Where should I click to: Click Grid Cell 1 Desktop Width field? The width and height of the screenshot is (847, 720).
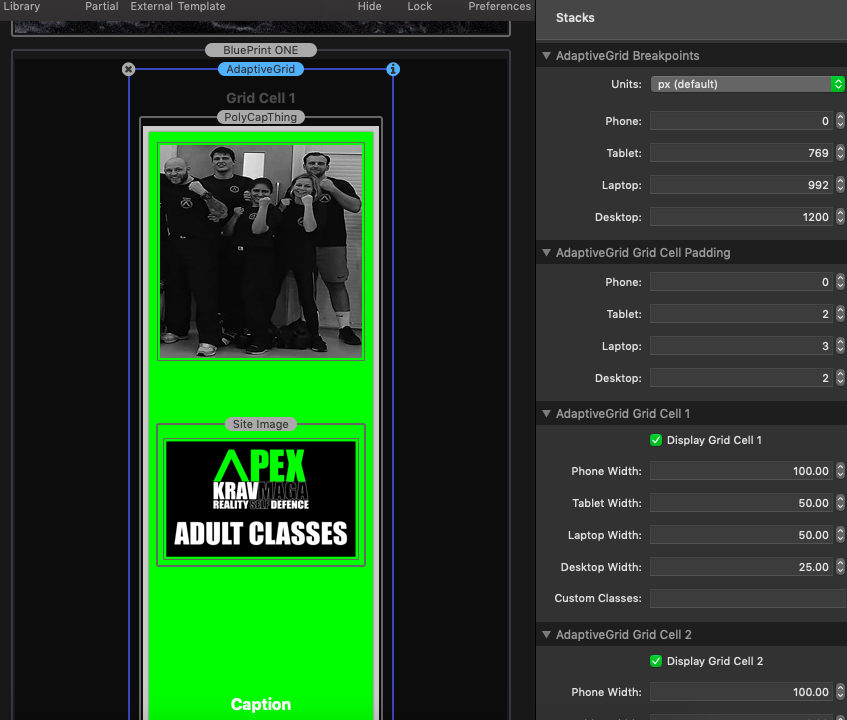[741, 567]
